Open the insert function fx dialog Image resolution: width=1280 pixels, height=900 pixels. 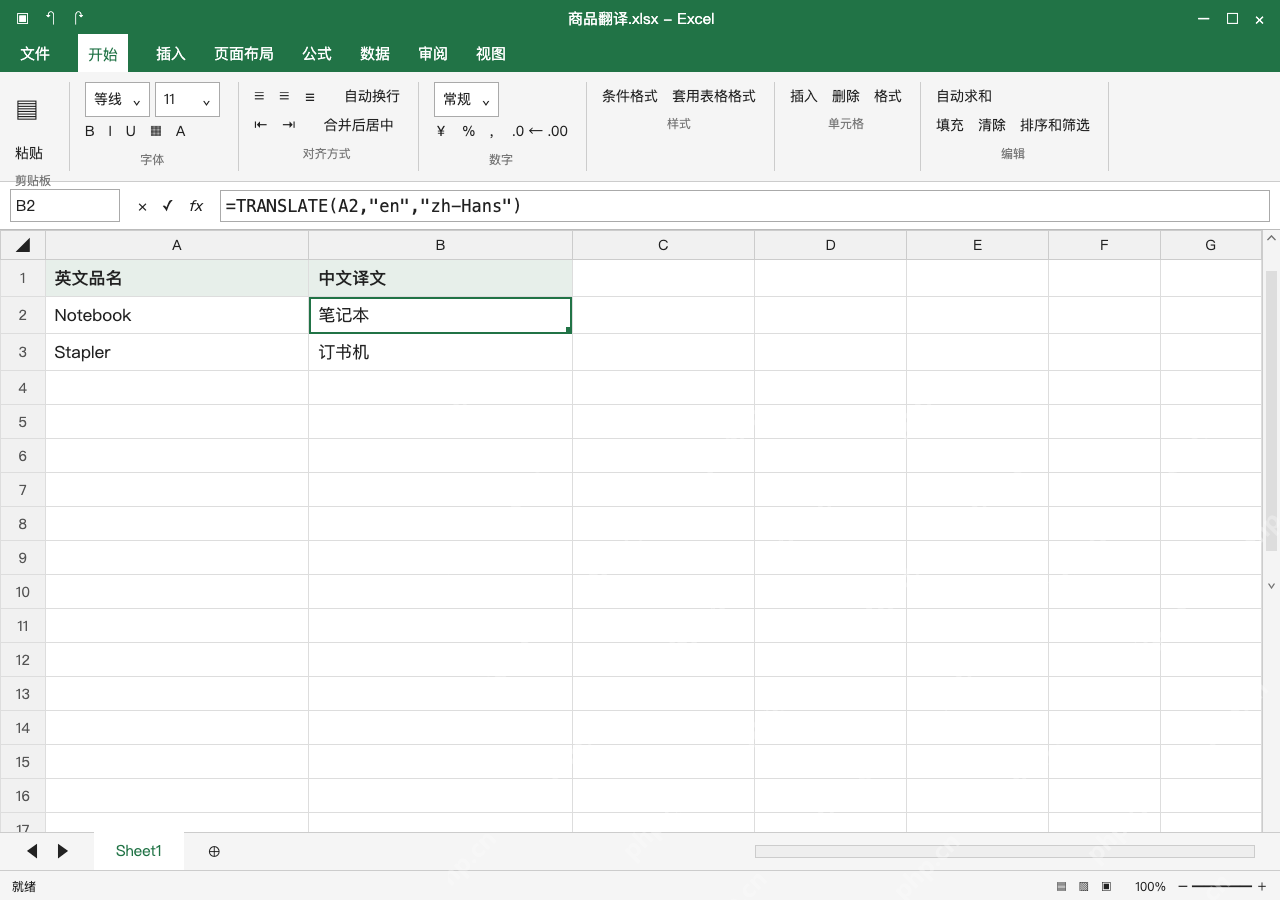click(196, 206)
